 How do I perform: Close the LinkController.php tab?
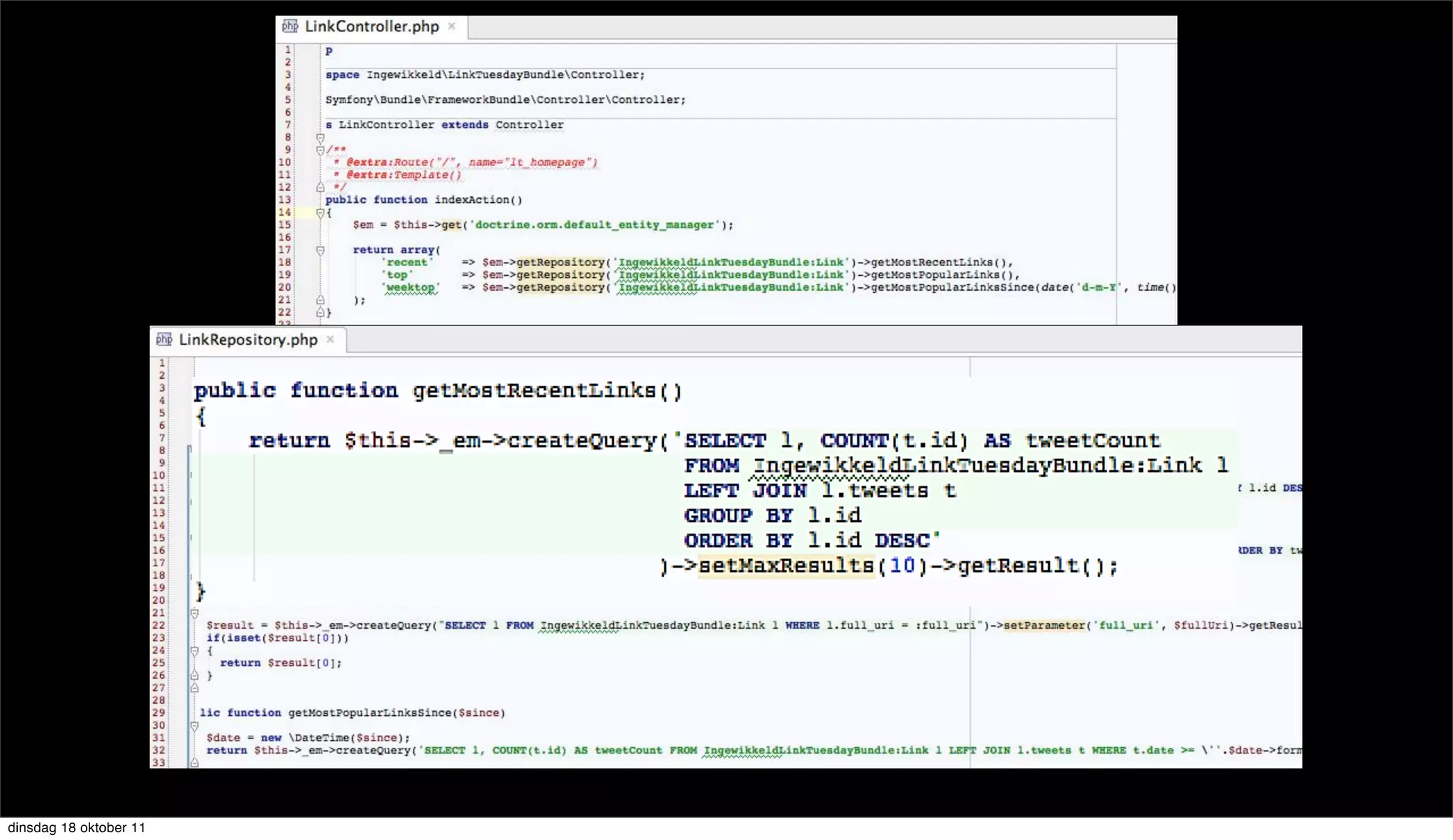tap(452, 26)
